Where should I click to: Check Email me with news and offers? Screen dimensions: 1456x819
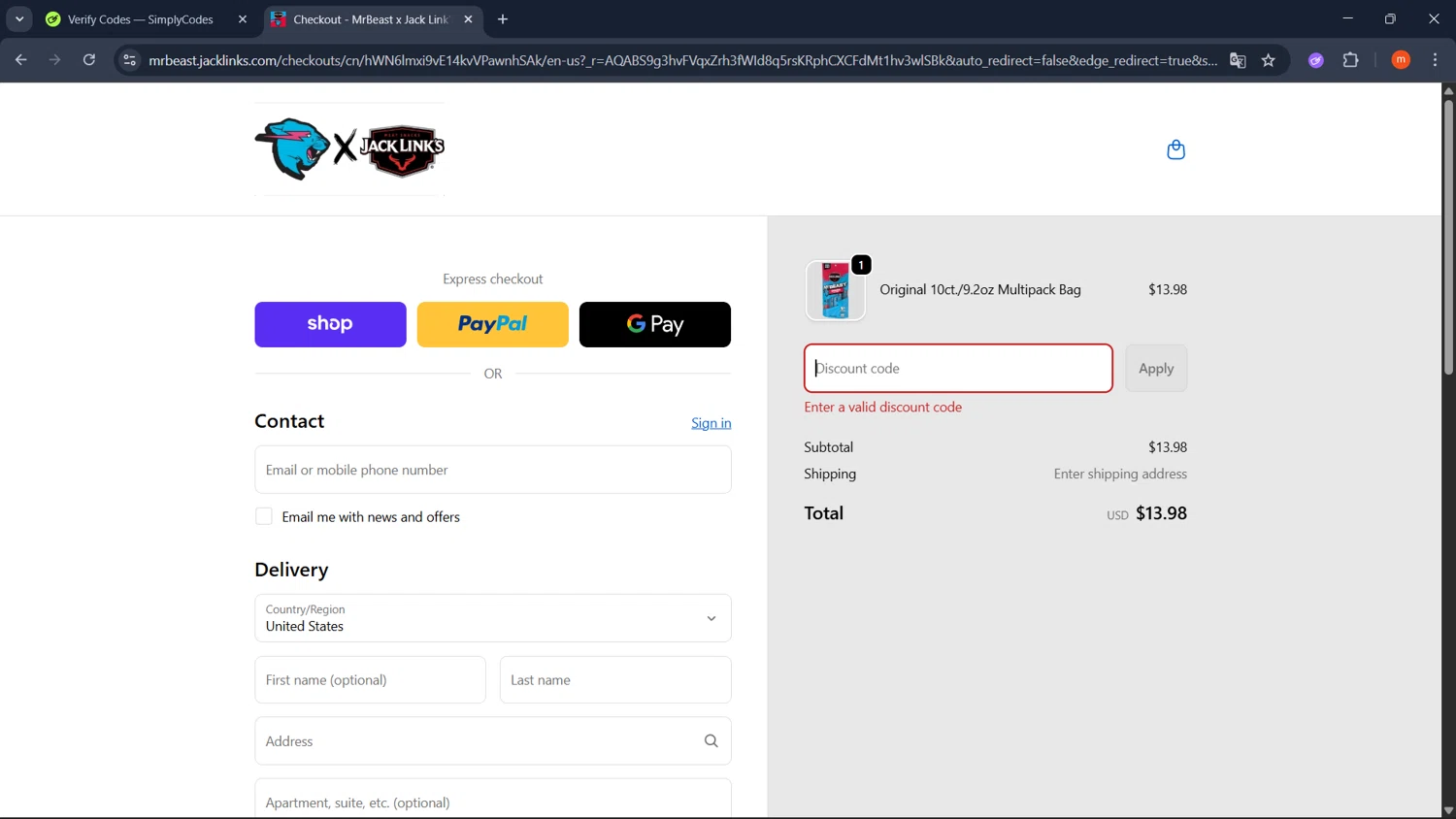pyautogui.click(x=264, y=516)
